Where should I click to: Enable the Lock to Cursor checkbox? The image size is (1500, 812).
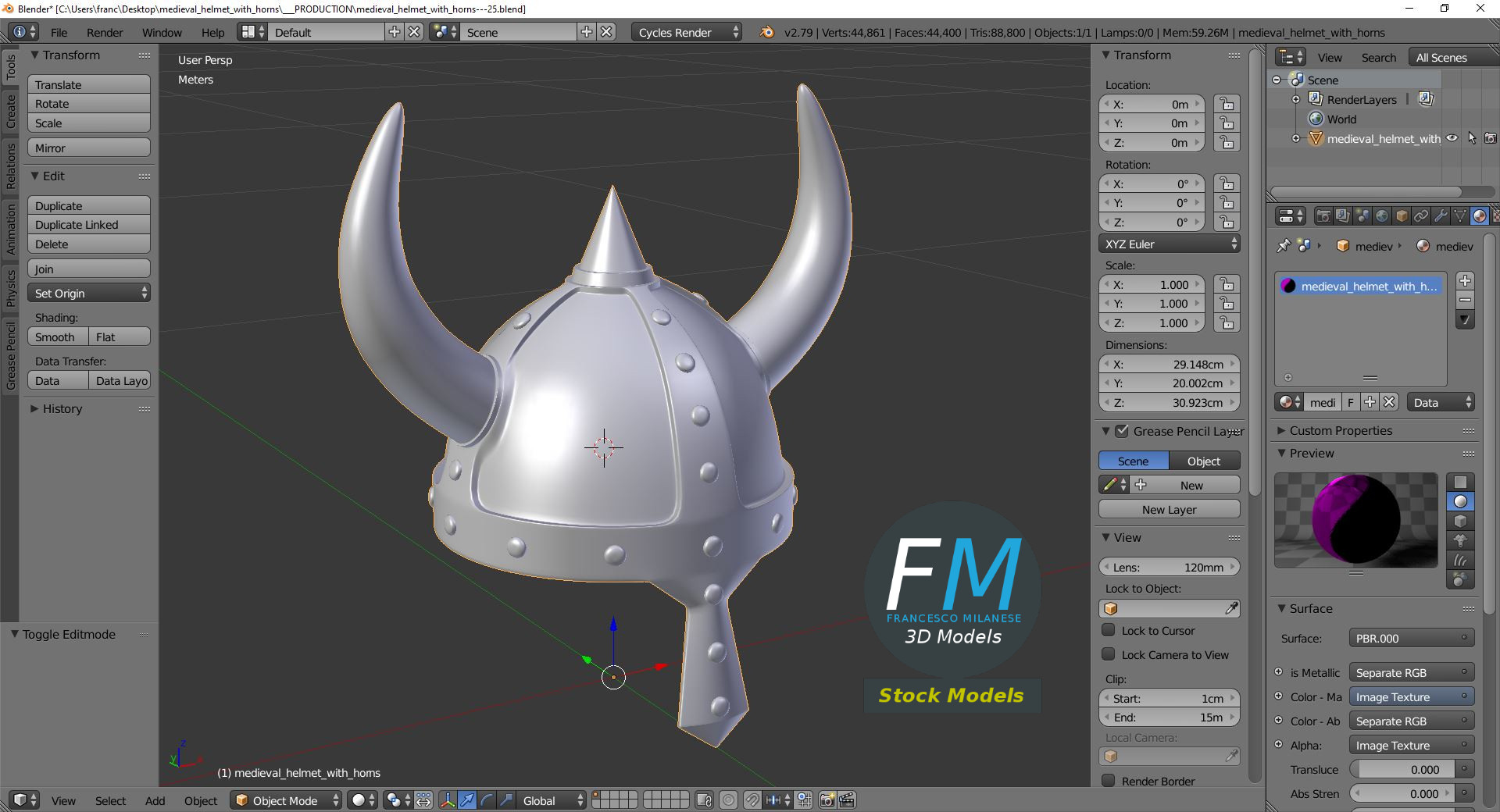tap(1108, 631)
